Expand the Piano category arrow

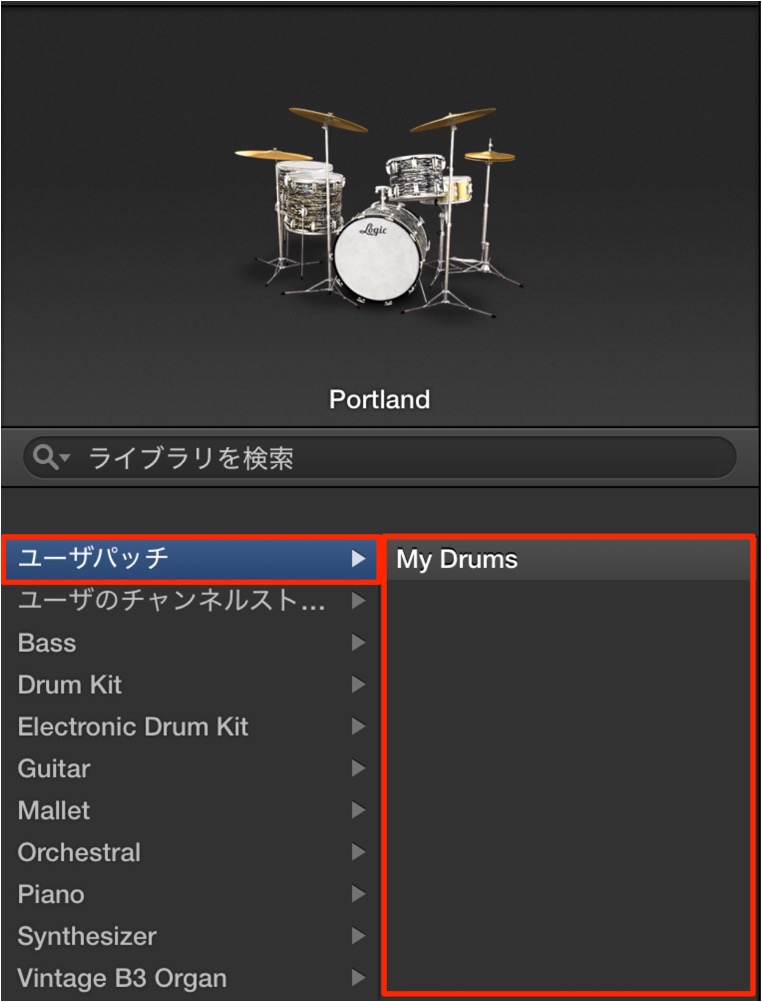tap(359, 894)
